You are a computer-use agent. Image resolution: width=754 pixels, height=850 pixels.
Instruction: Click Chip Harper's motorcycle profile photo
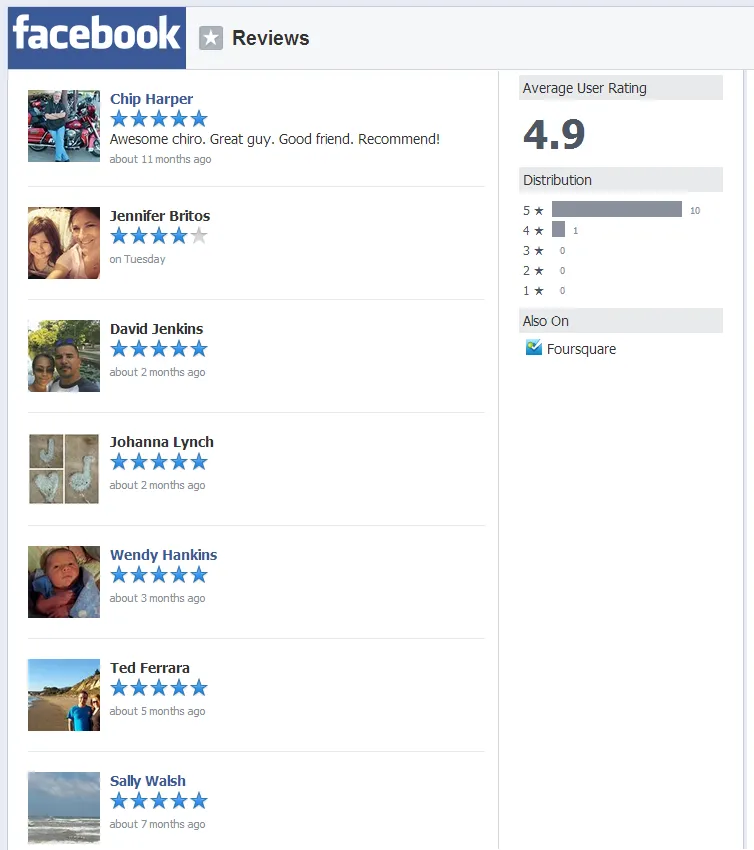[x=64, y=126]
